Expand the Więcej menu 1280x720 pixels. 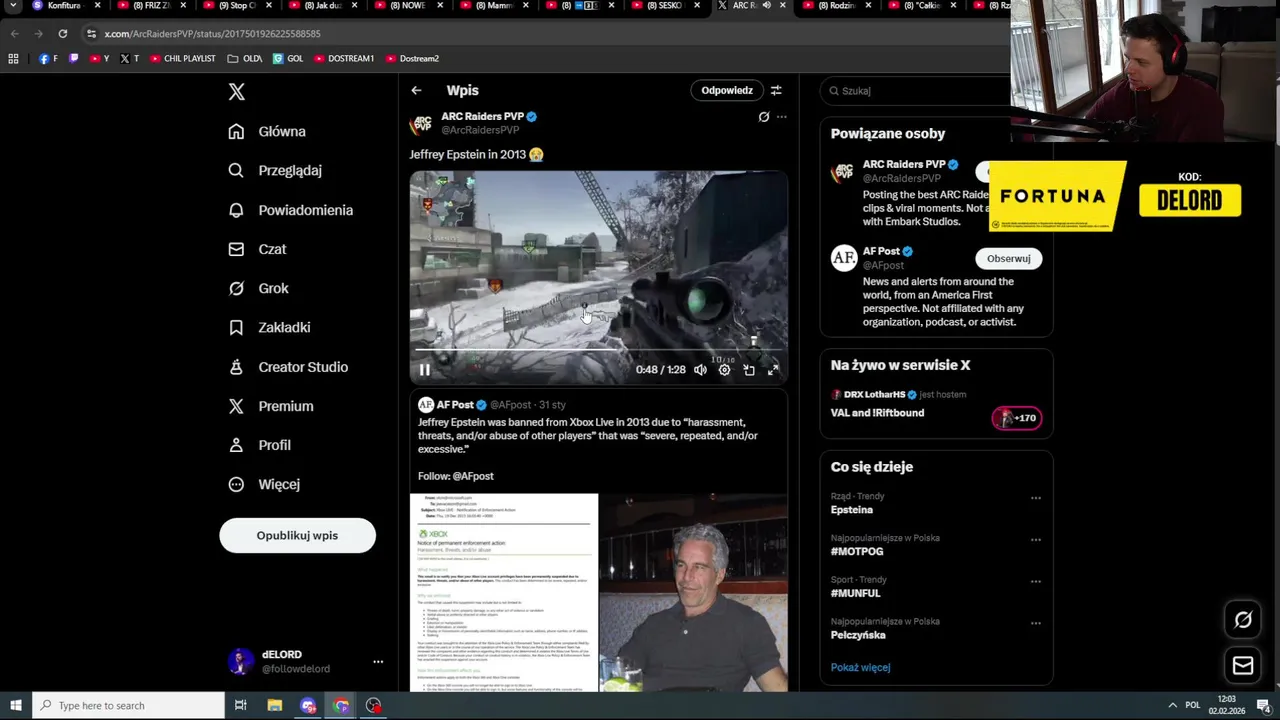[x=265, y=484]
